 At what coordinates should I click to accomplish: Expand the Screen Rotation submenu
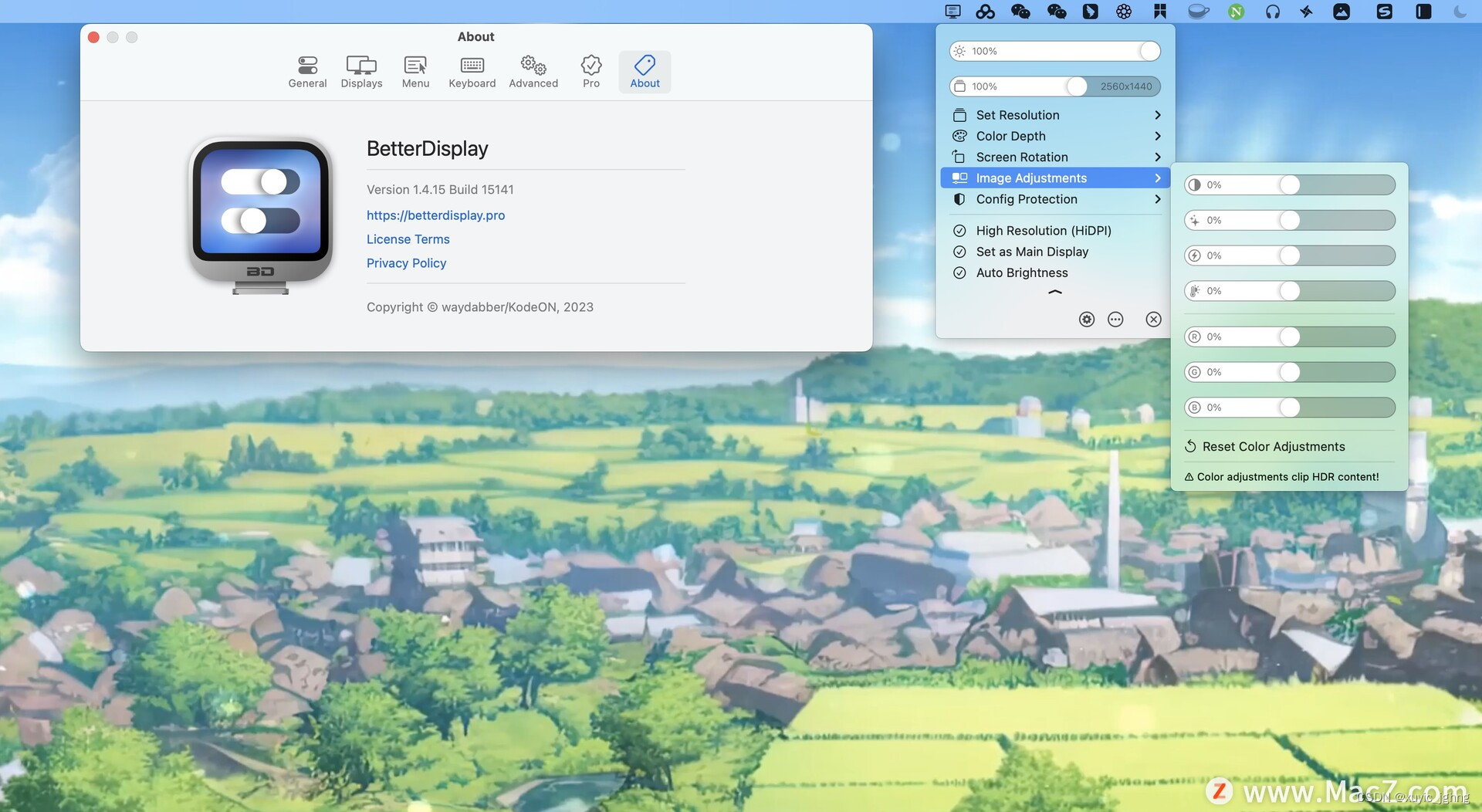1055,157
